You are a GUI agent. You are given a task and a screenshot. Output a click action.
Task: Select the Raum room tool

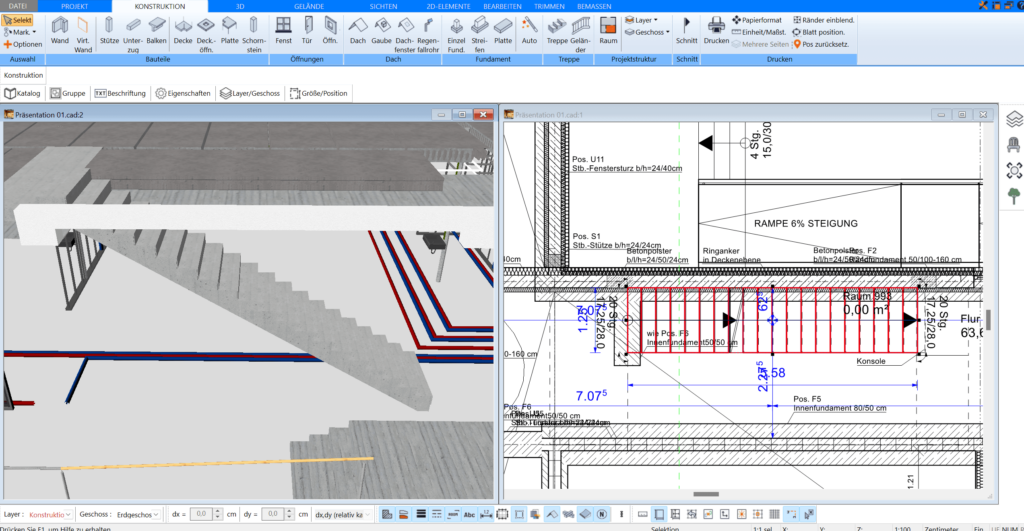click(x=608, y=29)
